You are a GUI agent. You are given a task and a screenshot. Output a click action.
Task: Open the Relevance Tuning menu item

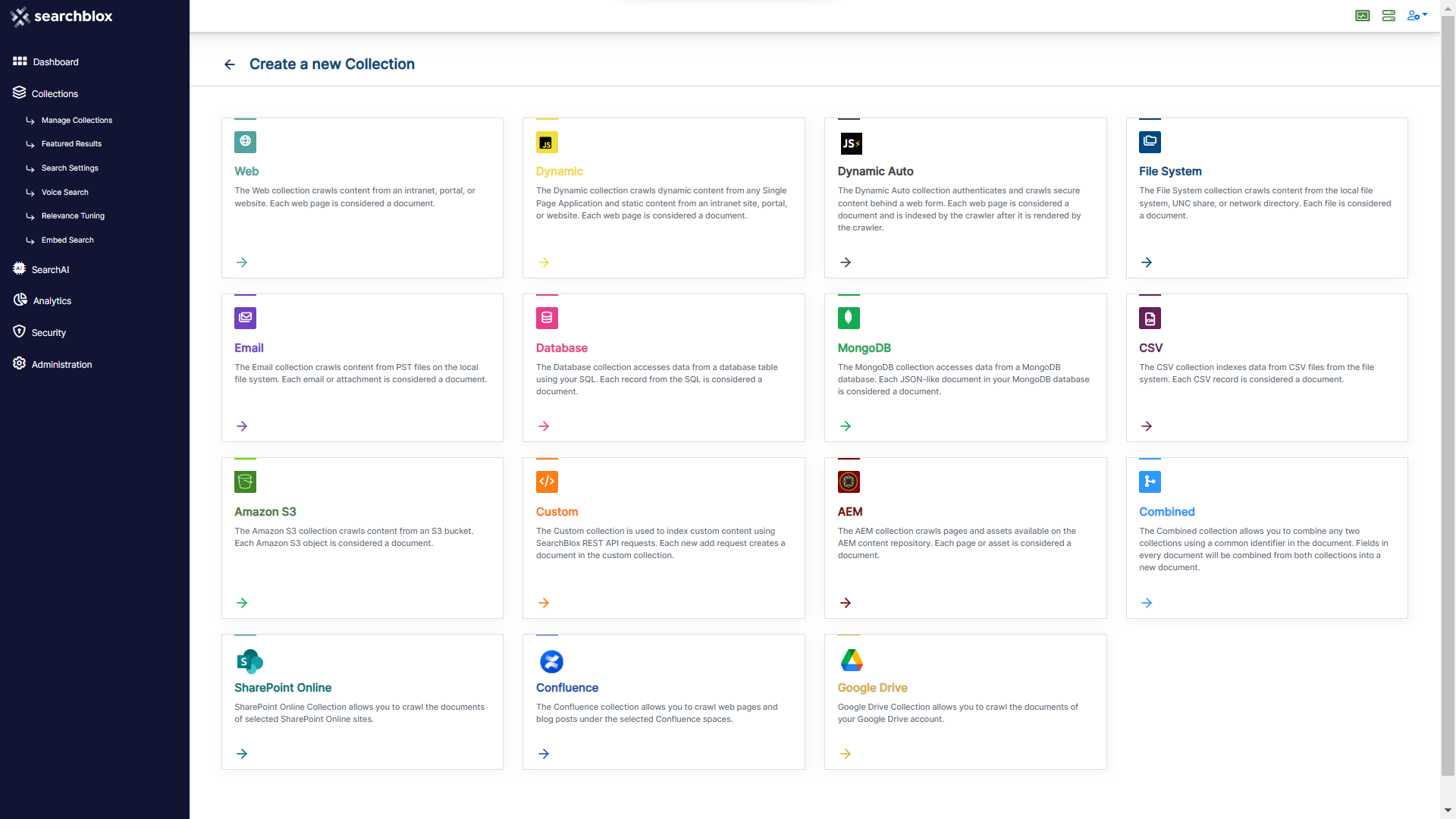tap(73, 216)
